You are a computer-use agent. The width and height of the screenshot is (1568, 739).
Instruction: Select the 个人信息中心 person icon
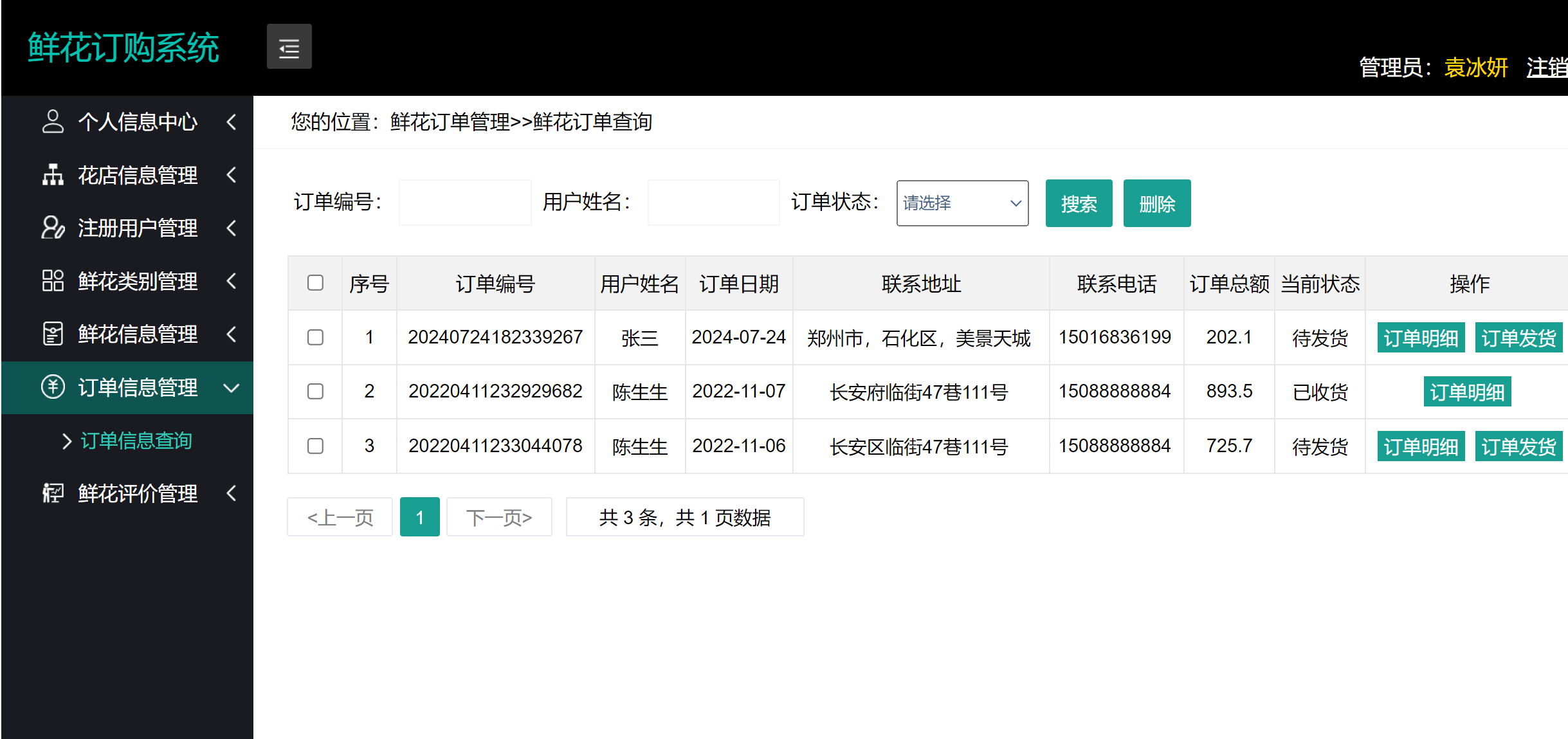(x=53, y=122)
